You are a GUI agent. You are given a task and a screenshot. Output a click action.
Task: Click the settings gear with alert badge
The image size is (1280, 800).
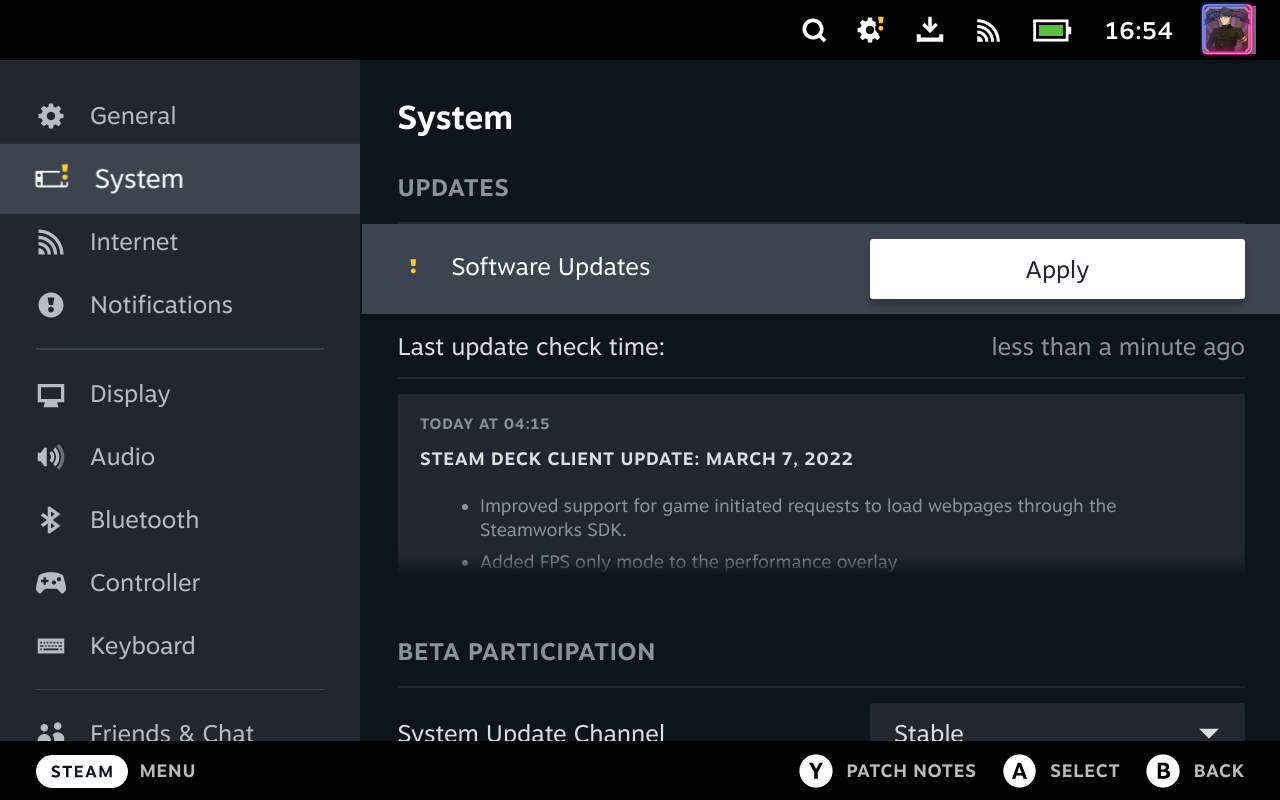pos(871,31)
